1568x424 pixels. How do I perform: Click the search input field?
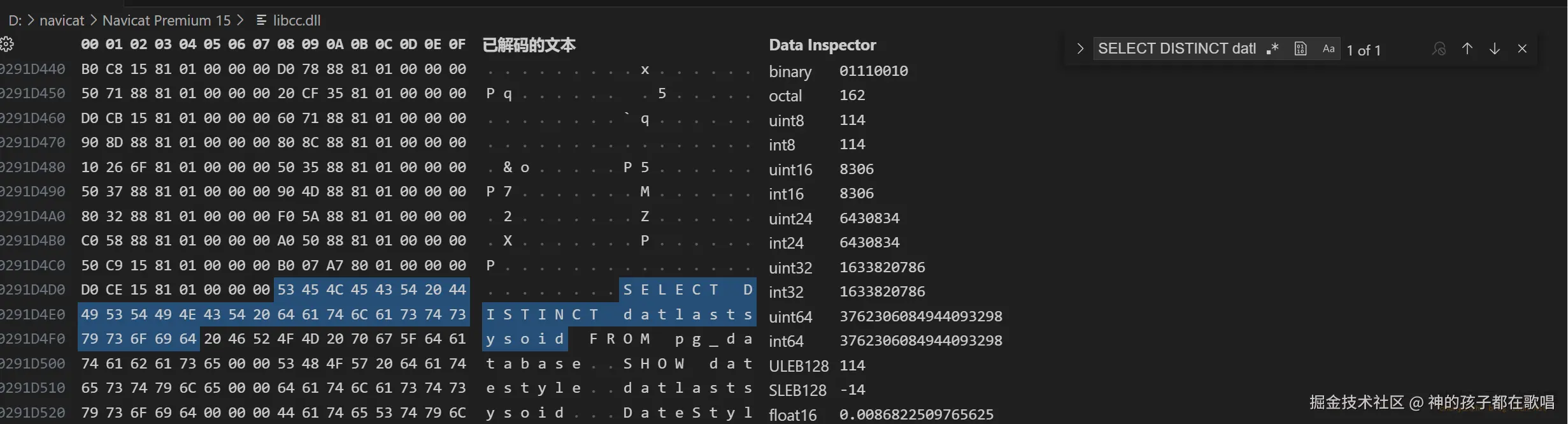[x=1176, y=49]
